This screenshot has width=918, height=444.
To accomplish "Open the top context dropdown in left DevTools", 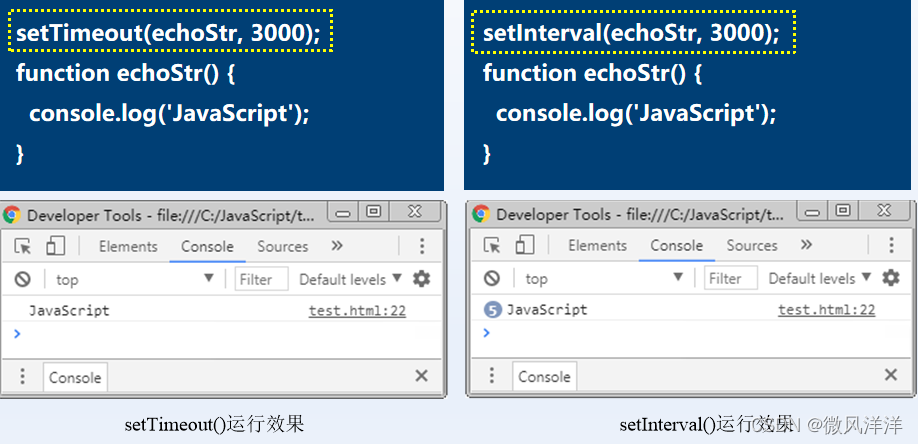I will click(135, 279).
